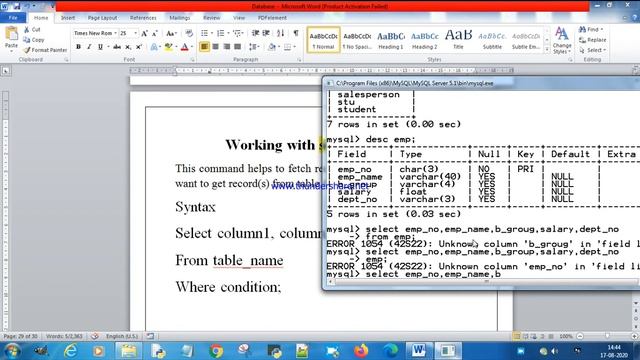Viewport: 640px width, 360px height.
Task: Click the Multilevel List icon
Action: coord(238,33)
